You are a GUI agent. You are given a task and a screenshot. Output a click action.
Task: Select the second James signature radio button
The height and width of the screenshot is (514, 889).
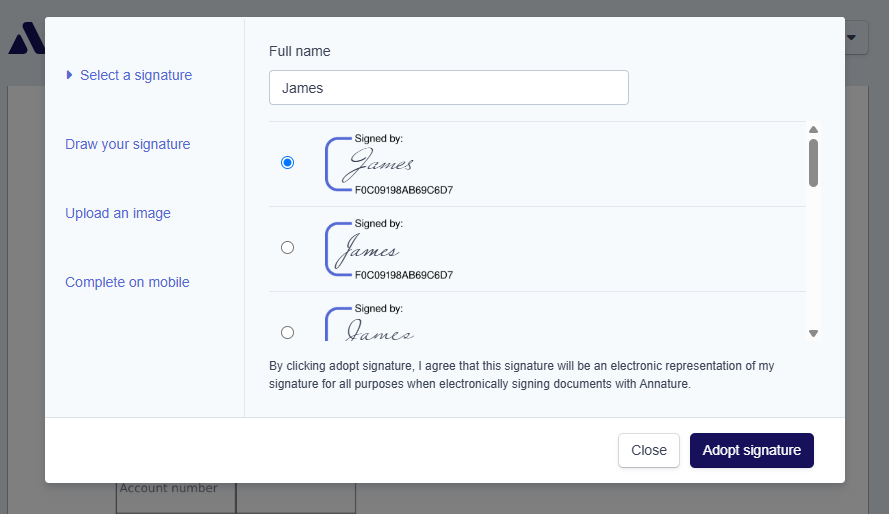[287, 248]
